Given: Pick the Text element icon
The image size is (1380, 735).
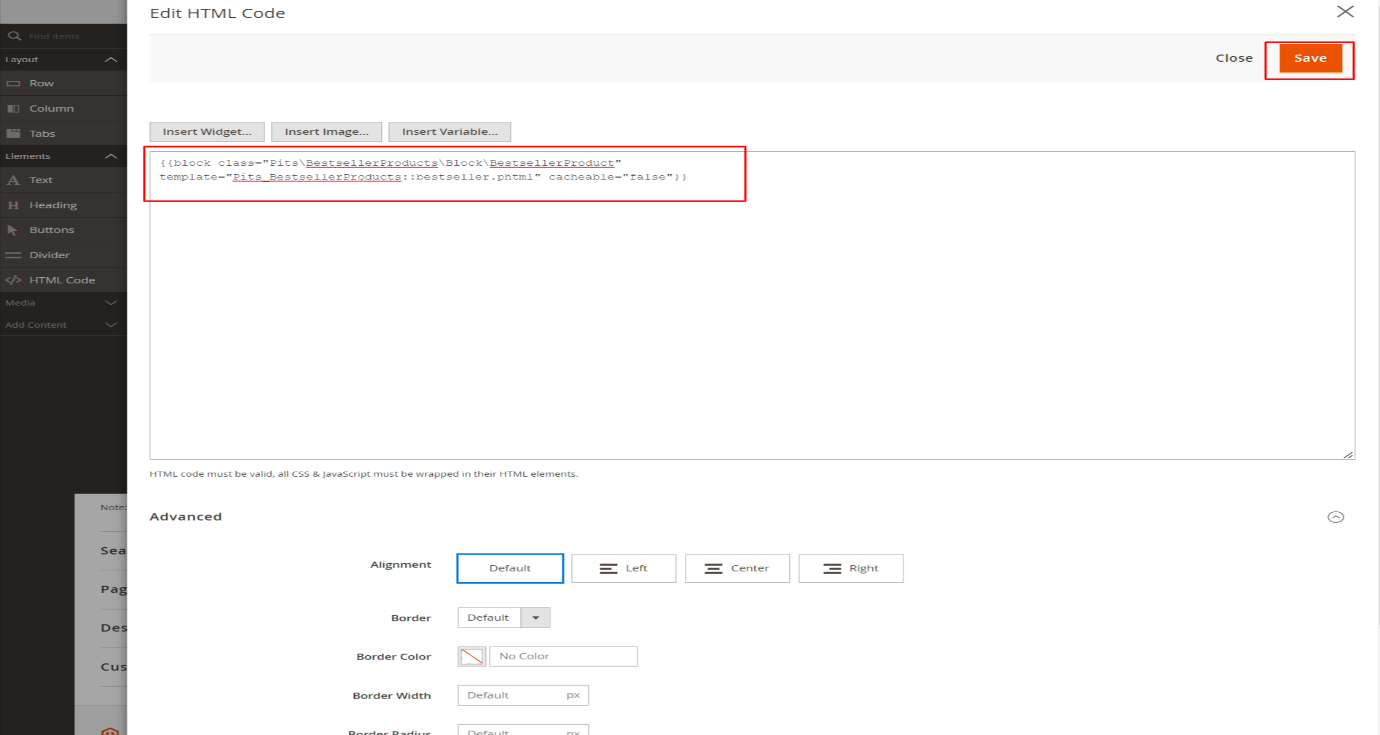Looking at the screenshot, I should (x=14, y=180).
